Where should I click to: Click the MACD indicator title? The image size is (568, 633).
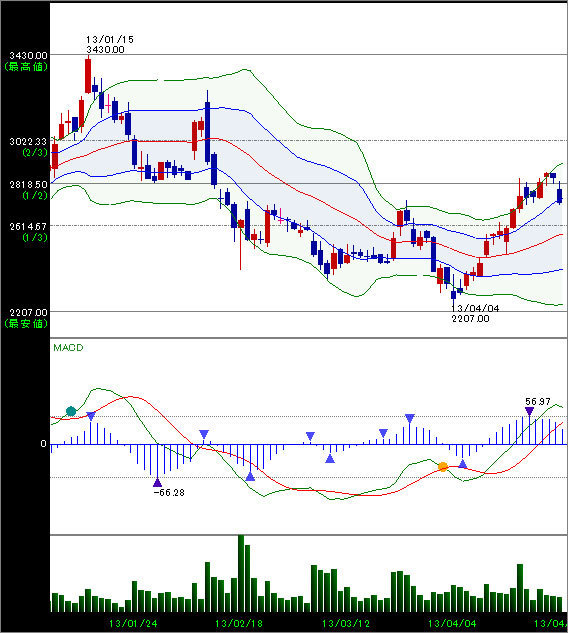(68, 348)
